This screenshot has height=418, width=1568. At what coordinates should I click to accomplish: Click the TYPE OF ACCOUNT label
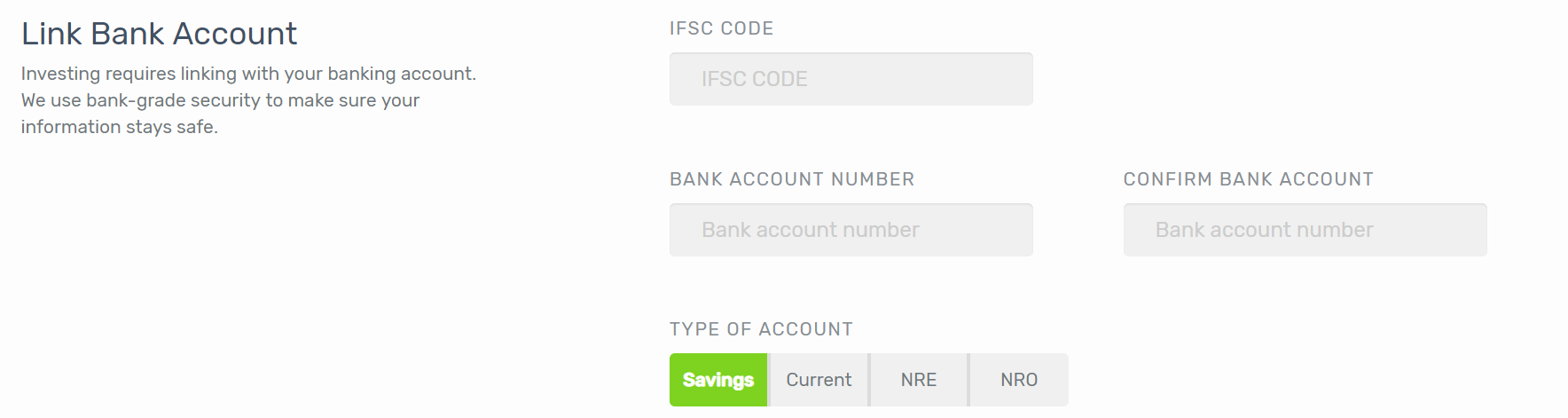[x=761, y=329]
